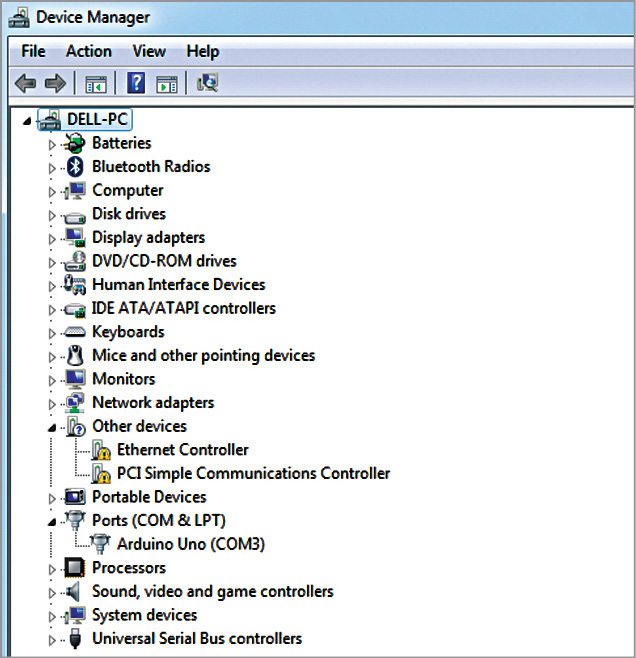Click the Batteries device icon
Image resolution: width=636 pixels, height=658 pixels.
coord(75,143)
